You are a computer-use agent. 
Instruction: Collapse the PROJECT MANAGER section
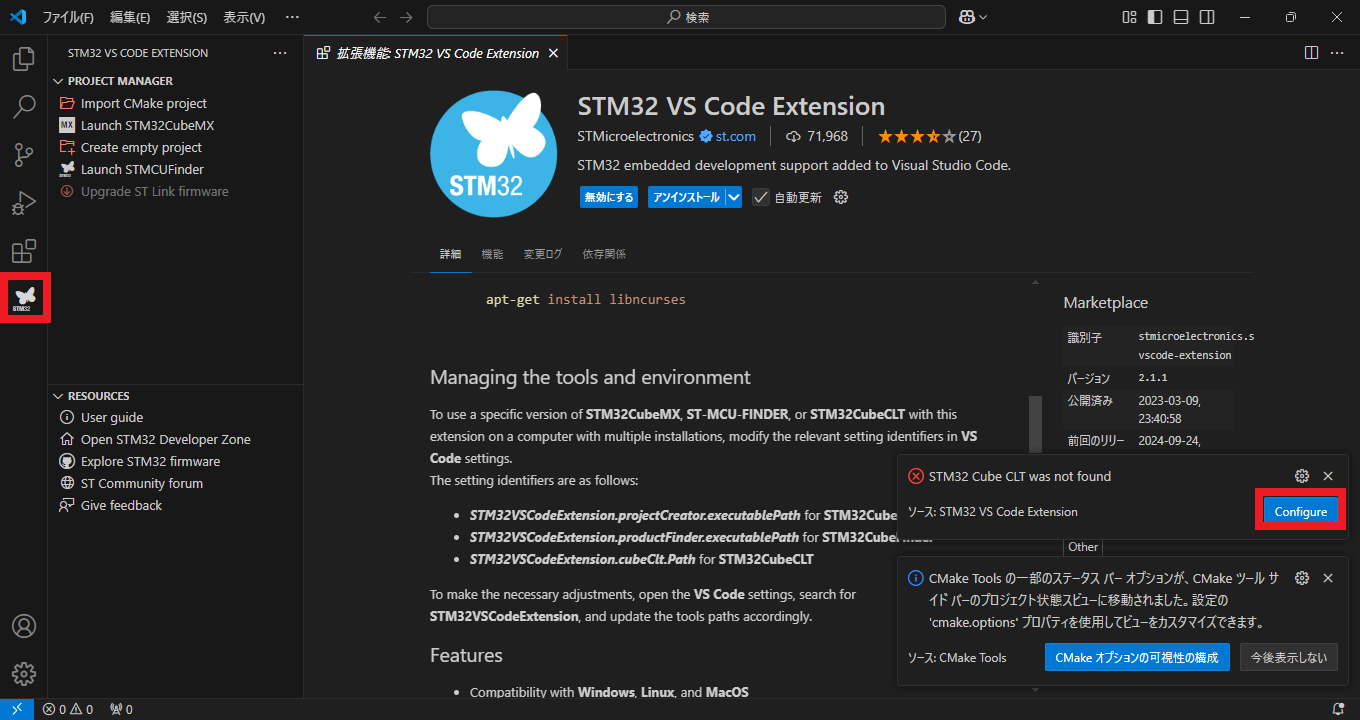(58, 80)
